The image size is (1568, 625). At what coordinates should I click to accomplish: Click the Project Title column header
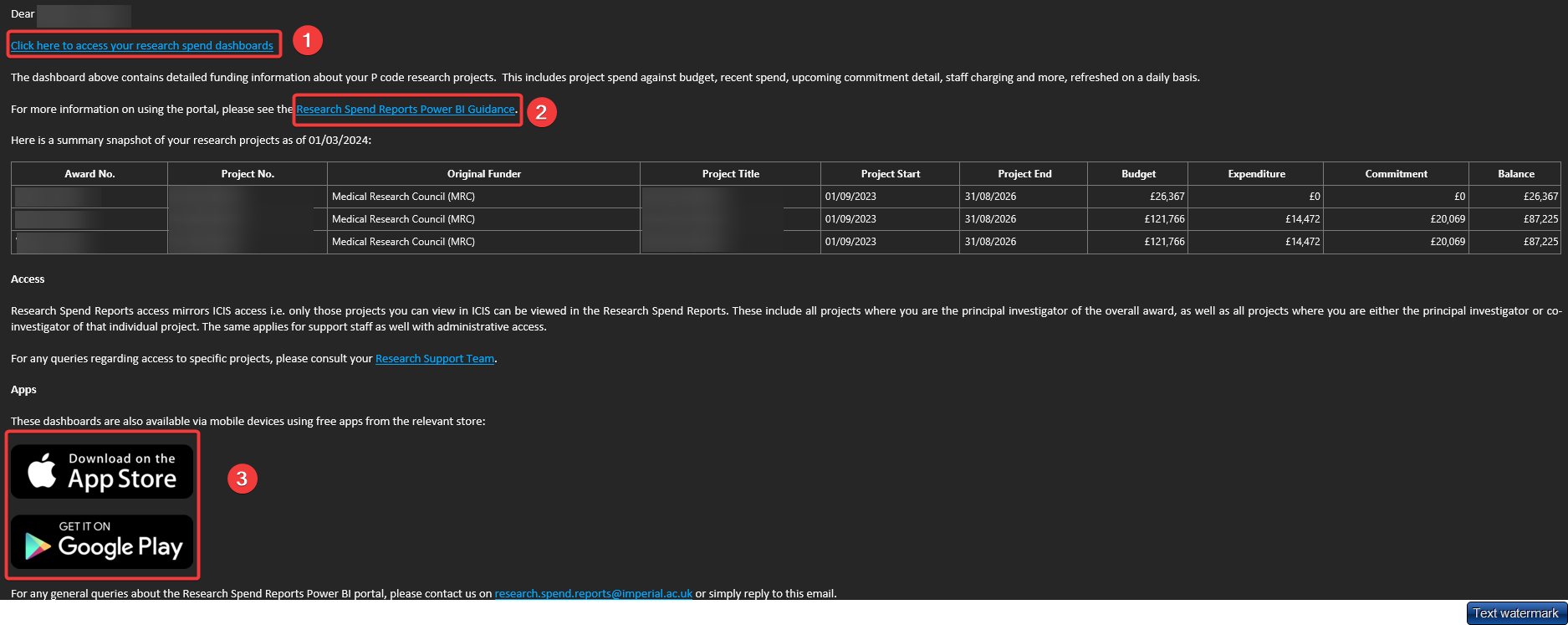click(730, 174)
